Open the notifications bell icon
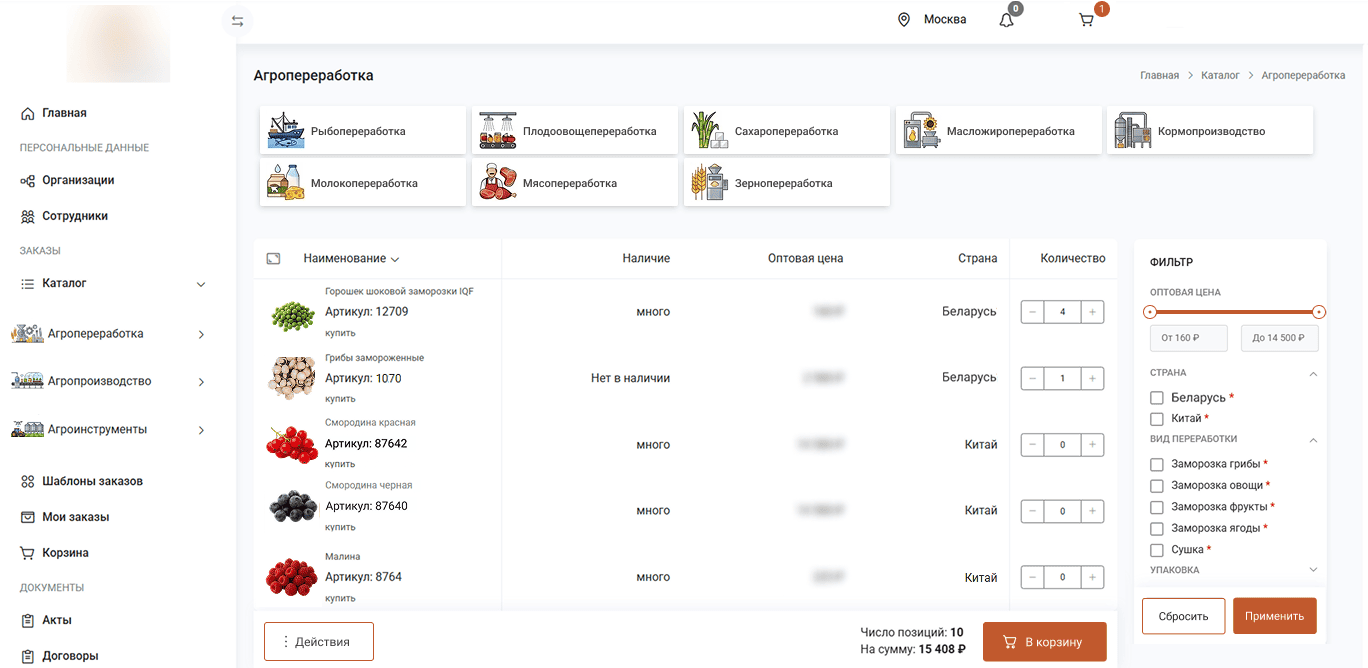 tap(1006, 20)
